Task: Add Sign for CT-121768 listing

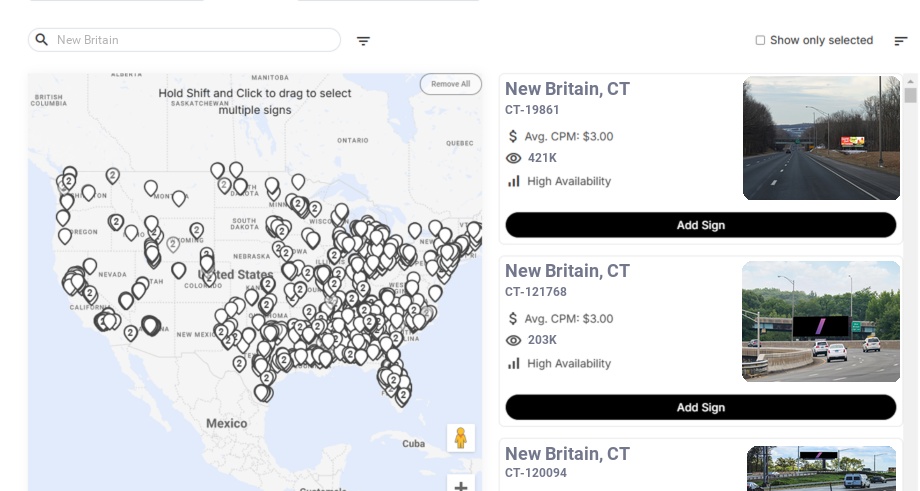Action: pos(700,407)
